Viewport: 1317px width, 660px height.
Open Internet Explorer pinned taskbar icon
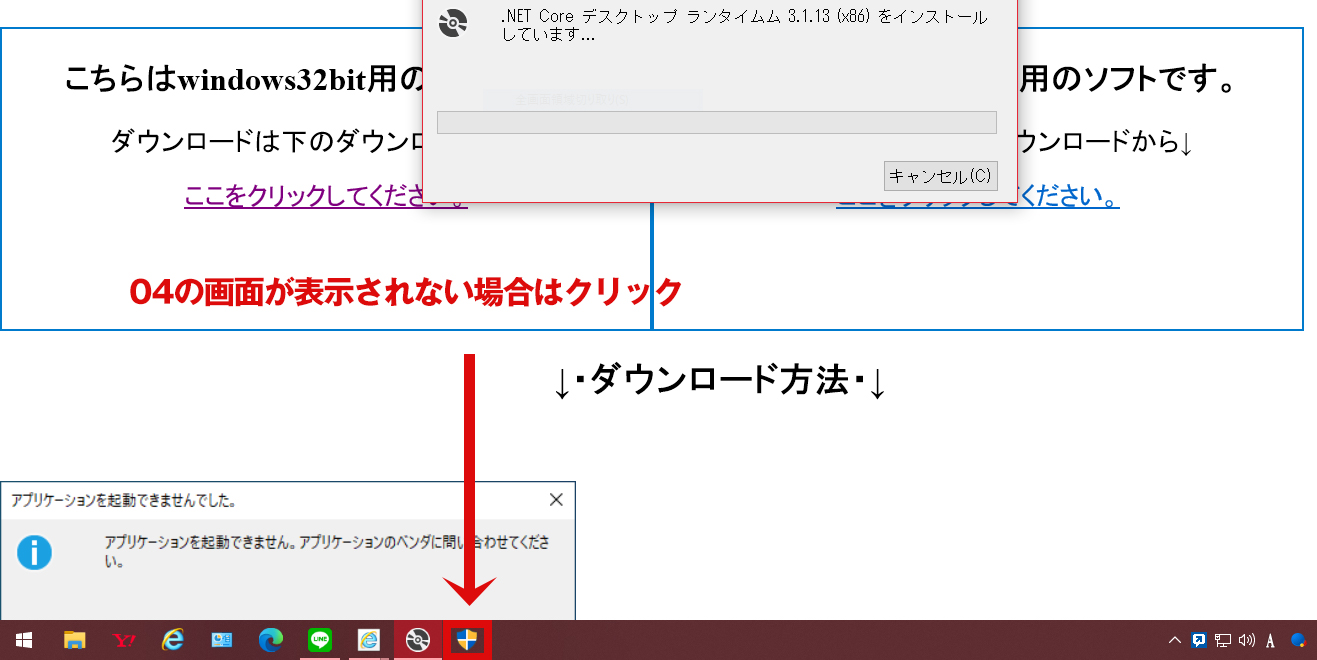coord(173,640)
